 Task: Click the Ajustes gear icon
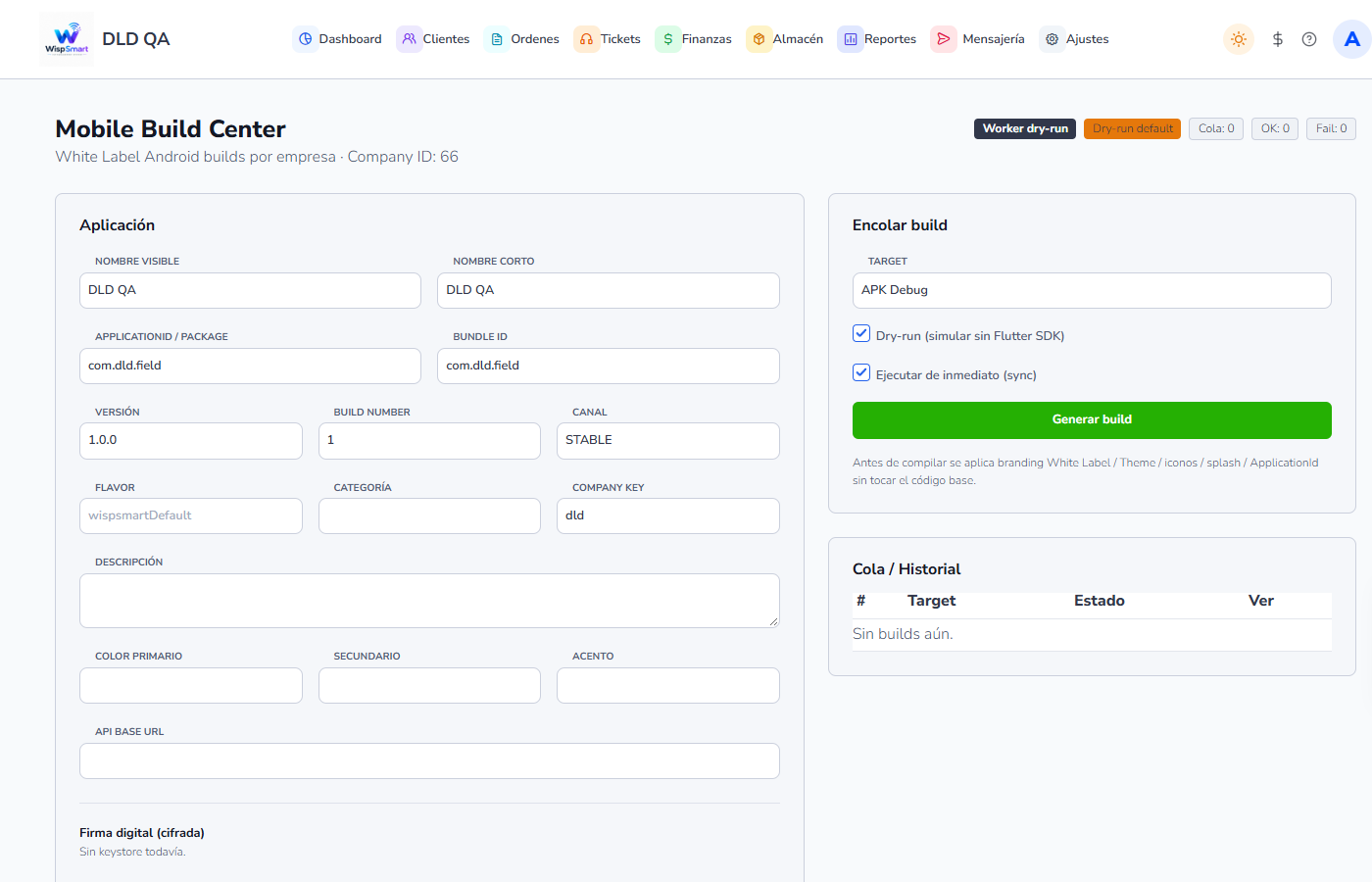tap(1053, 39)
